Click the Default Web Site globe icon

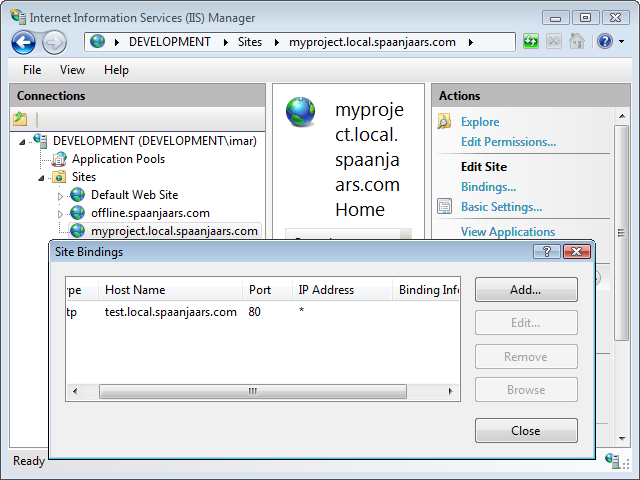point(78,195)
